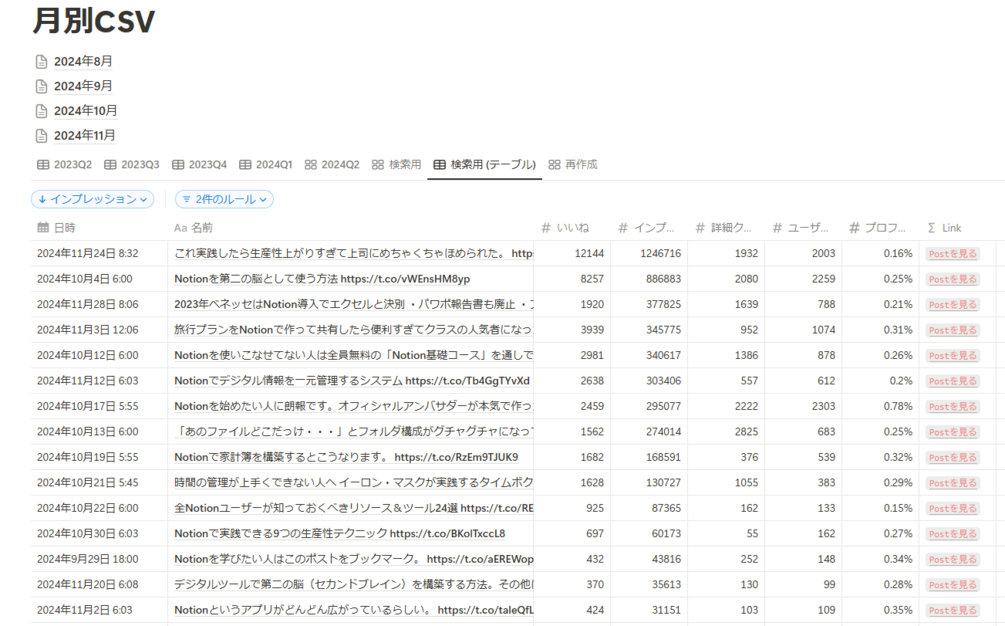Image resolution: width=1005 pixels, height=626 pixels.
Task: Open the row 旅行プランをNotionで作って
Action: tap(353, 330)
